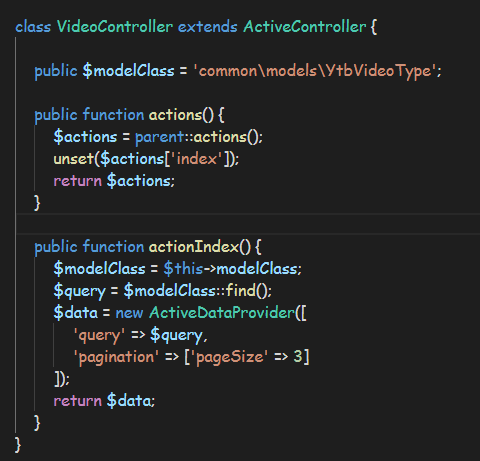480x461 pixels.
Task: Click $this->modelClass expression
Action: (x=233, y=269)
